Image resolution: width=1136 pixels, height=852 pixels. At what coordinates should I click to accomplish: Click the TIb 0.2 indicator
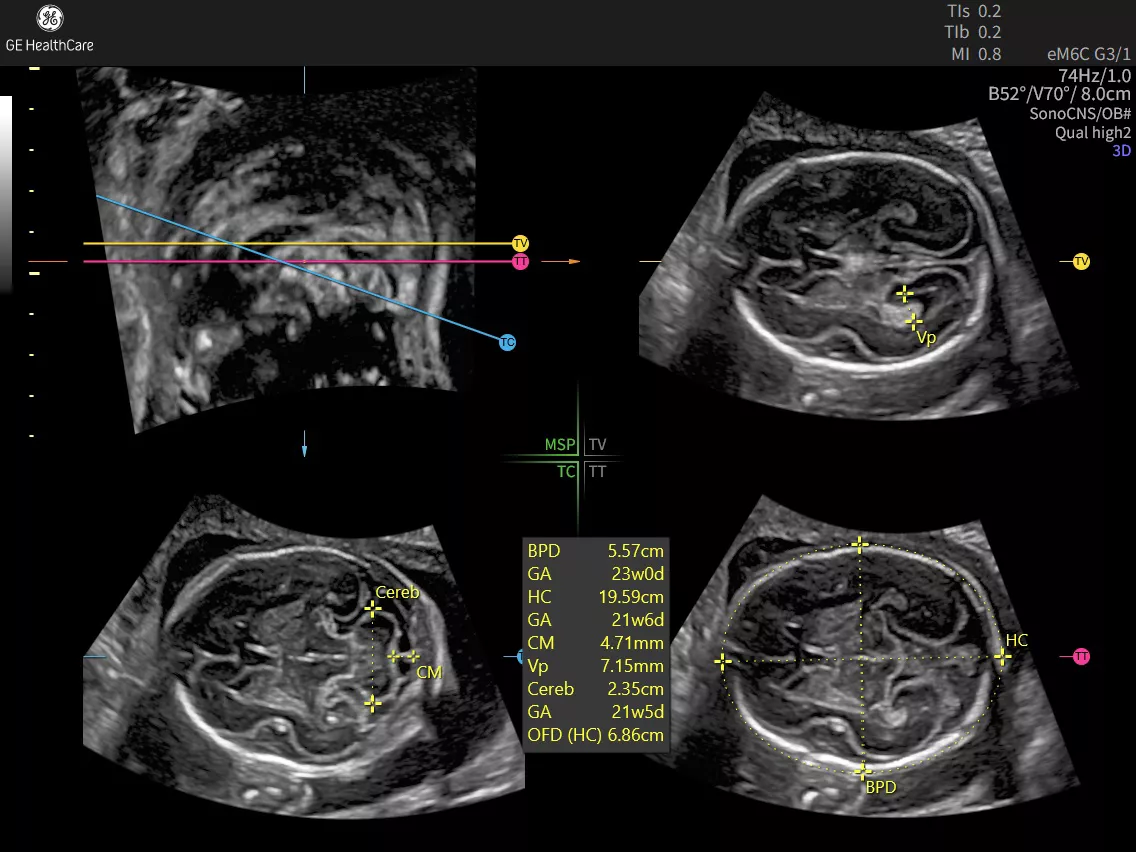[972, 33]
